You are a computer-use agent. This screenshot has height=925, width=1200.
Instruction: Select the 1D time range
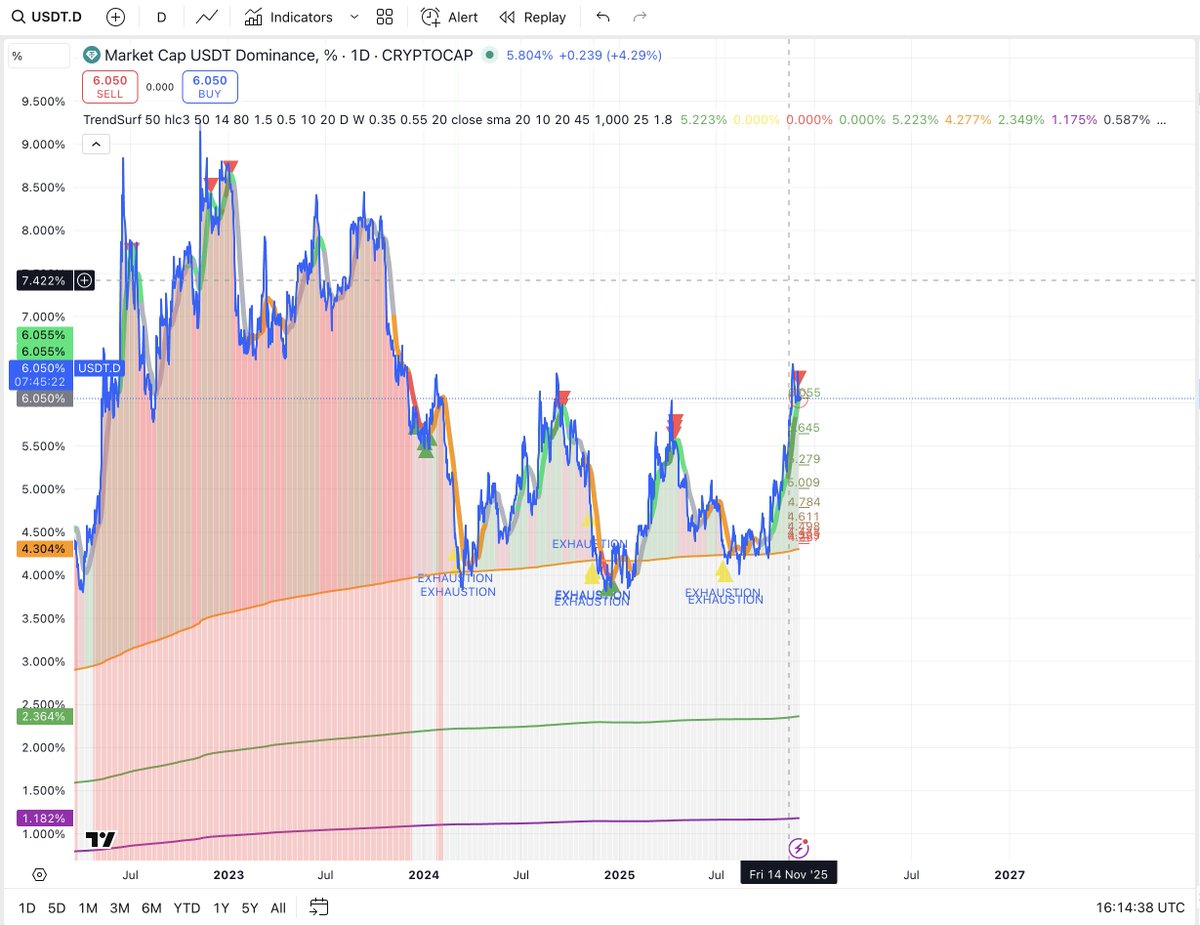point(27,908)
